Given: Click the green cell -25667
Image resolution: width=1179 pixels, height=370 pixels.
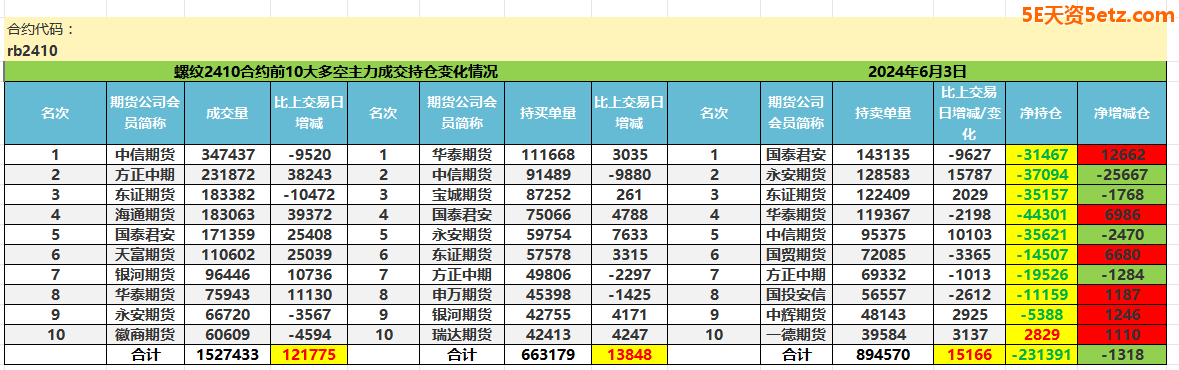Looking at the screenshot, I should [1122, 175].
